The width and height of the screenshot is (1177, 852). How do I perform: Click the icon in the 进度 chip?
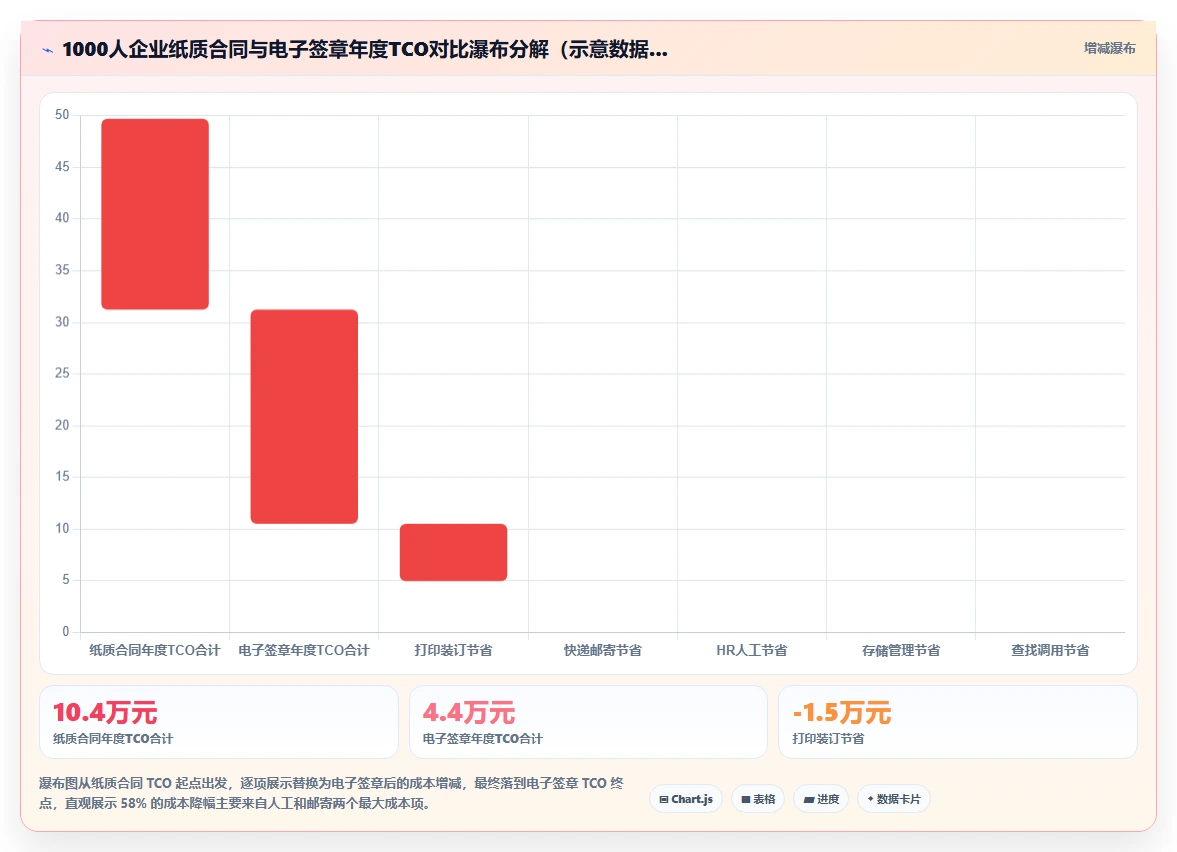click(x=808, y=799)
